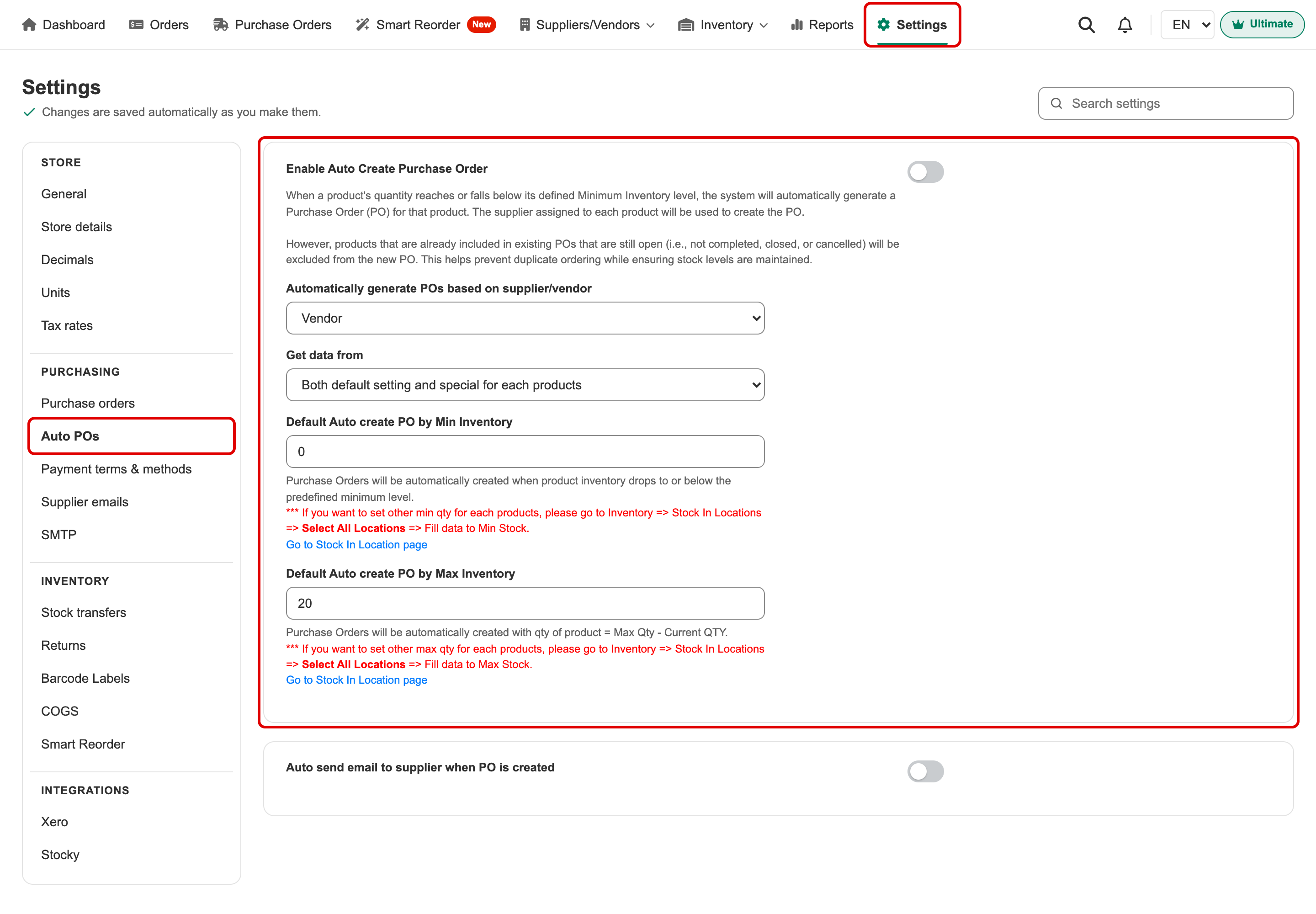Open the Get data from dropdown

(525, 385)
